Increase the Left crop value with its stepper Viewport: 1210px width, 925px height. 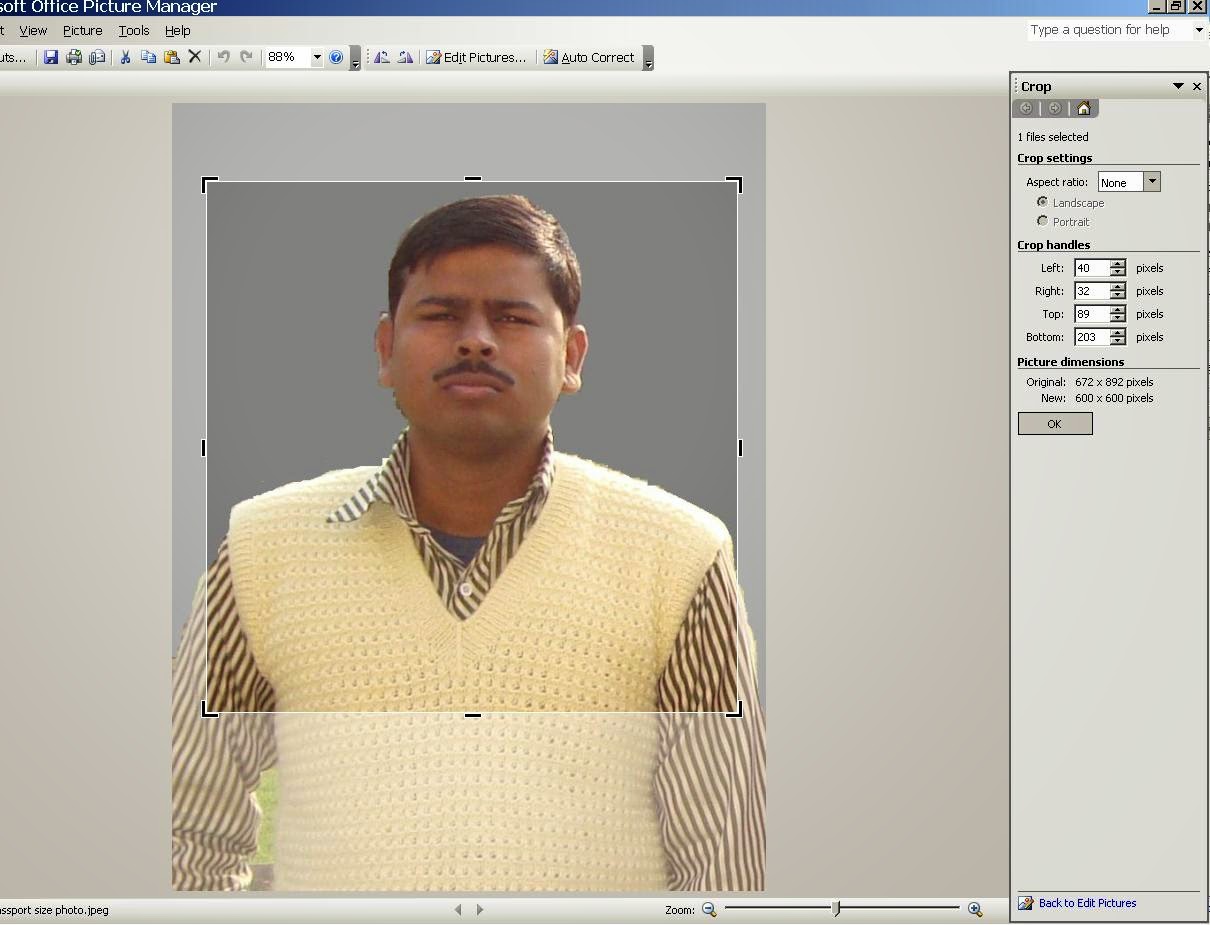point(1116,263)
